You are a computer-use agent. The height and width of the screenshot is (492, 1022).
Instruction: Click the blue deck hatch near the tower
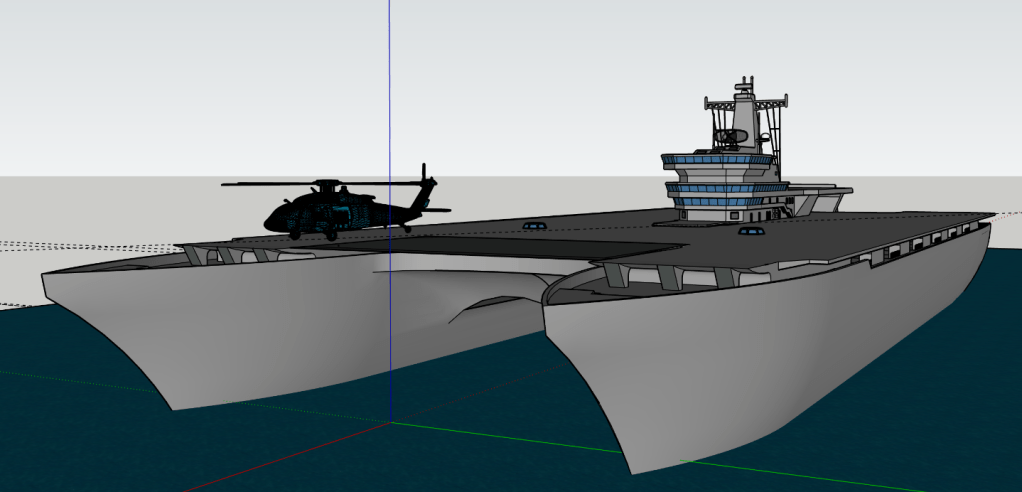point(748,231)
